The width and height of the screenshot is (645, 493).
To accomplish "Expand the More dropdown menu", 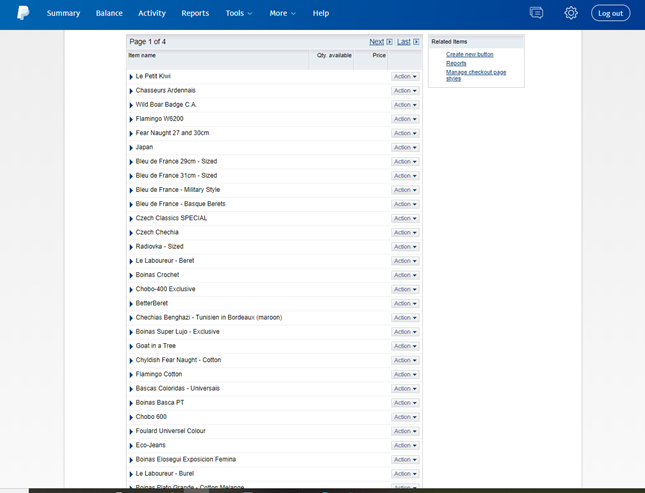I will click(283, 13).
